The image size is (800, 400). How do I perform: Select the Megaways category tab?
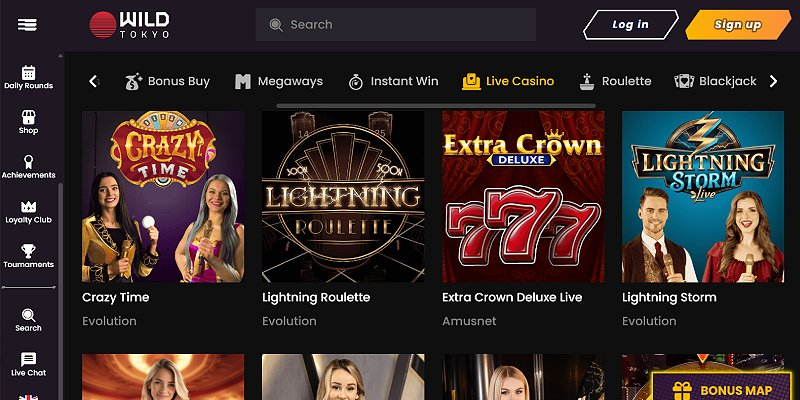click(x=279, y=81)
